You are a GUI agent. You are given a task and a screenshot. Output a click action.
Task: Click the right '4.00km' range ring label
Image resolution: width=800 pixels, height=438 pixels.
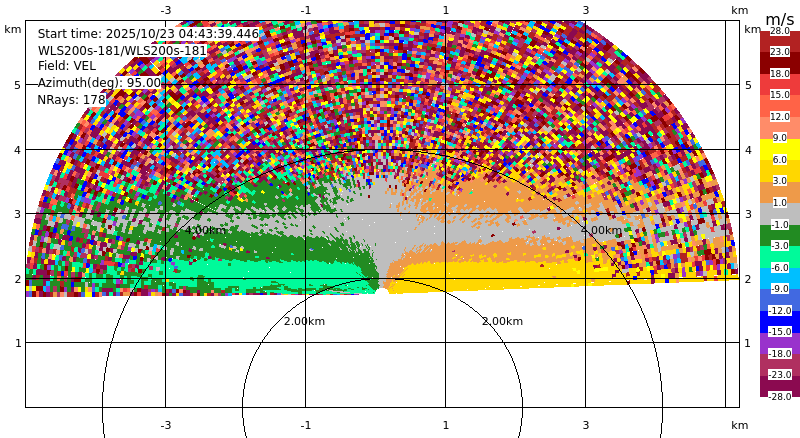click(602, 230)
